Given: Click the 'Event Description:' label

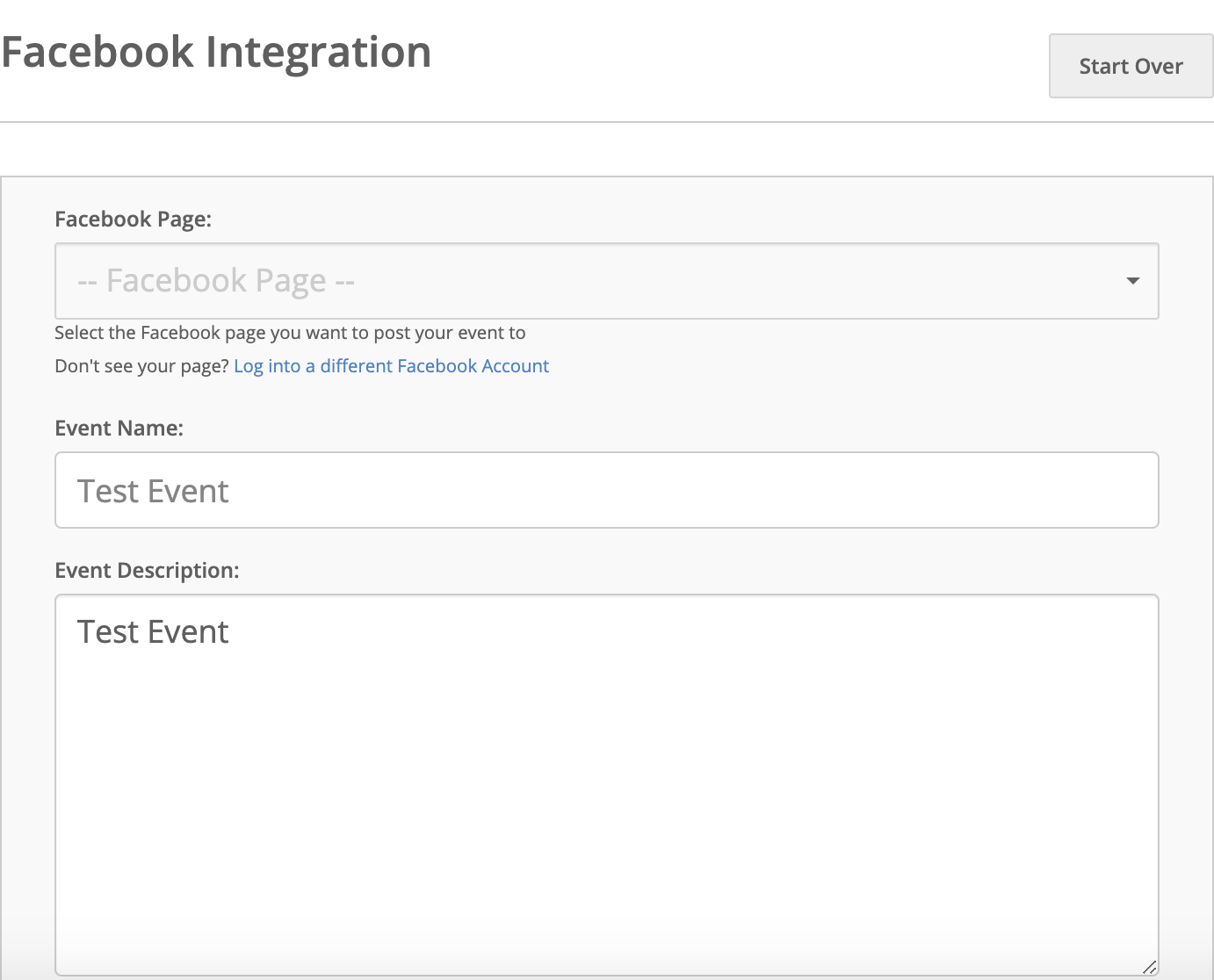Looking at the screenshot, I should [147, 570].
